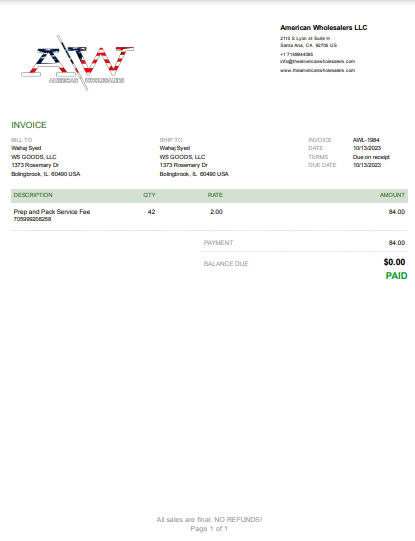Select invoice number 'AWL-1984'
The height and width of the screenshot is (541, 415).
click(x=366, y=140)
